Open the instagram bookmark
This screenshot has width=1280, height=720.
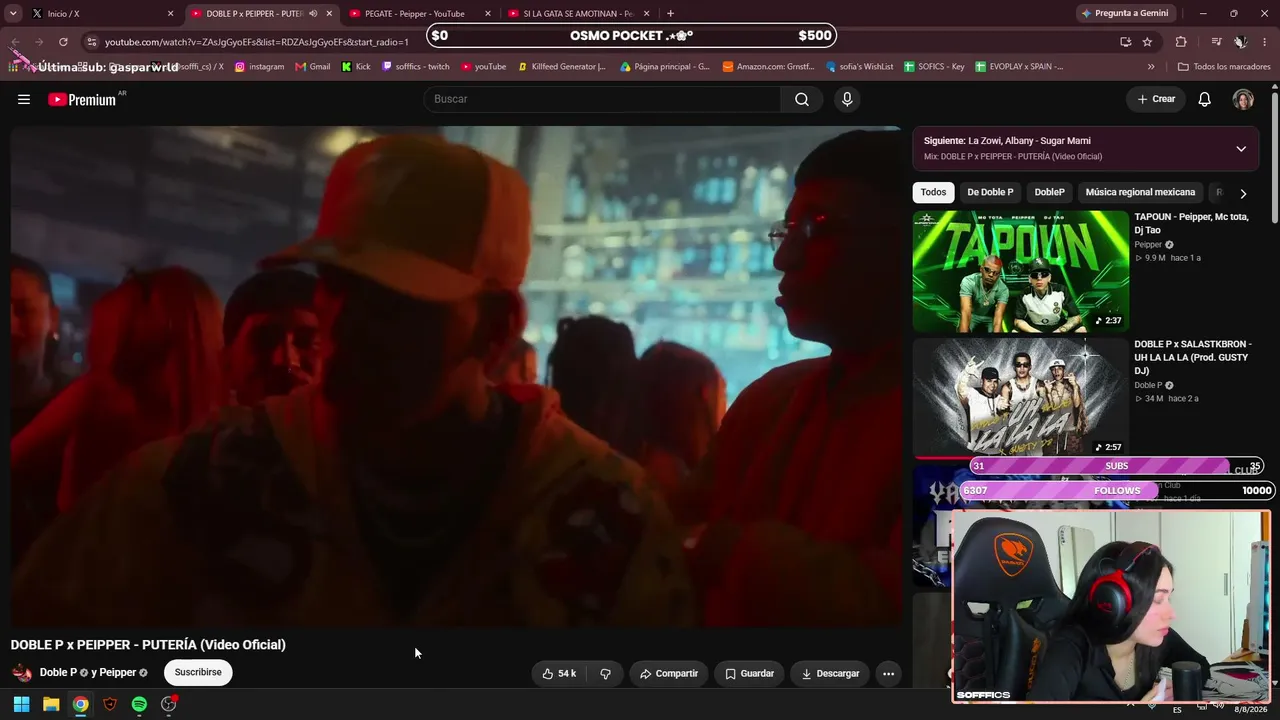click(x=260, y=67)
